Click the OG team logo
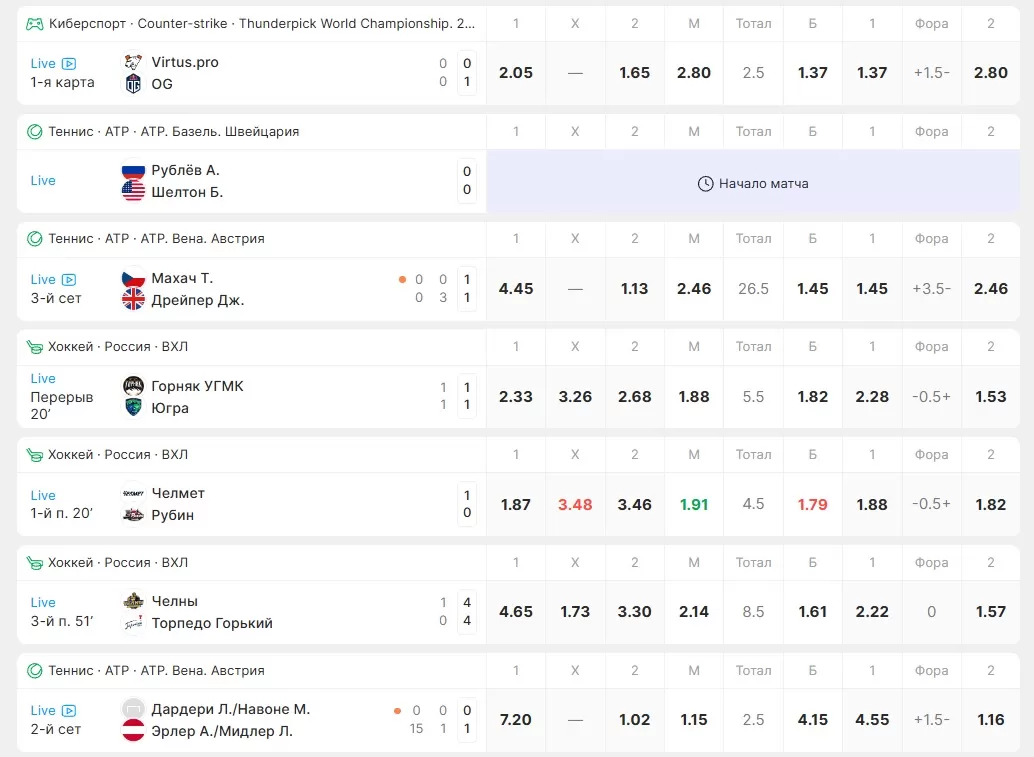The height and width of the screenshot is (757, 1034). click(133, 84)
